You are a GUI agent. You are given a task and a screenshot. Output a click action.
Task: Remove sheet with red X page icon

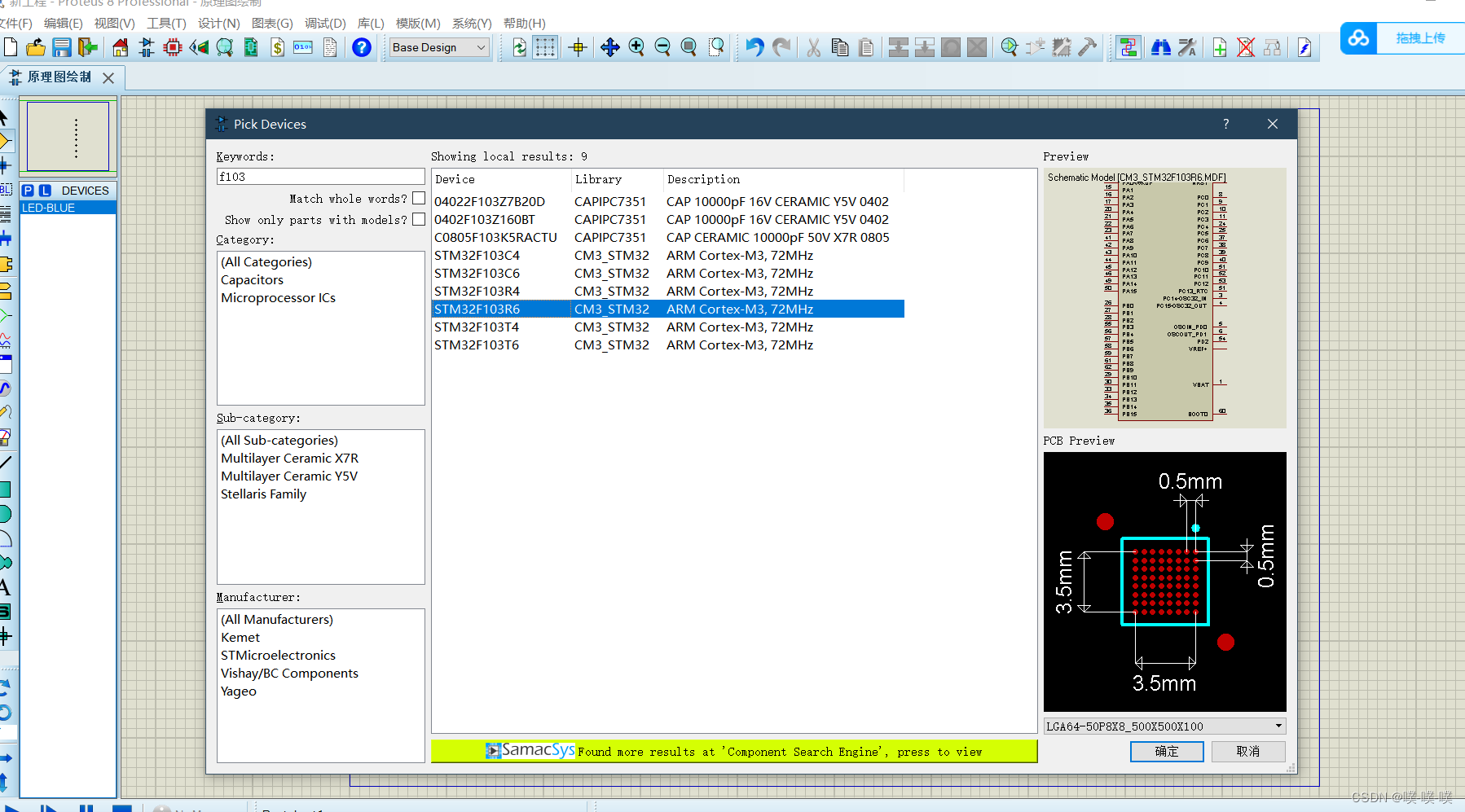coord(1246,47)
